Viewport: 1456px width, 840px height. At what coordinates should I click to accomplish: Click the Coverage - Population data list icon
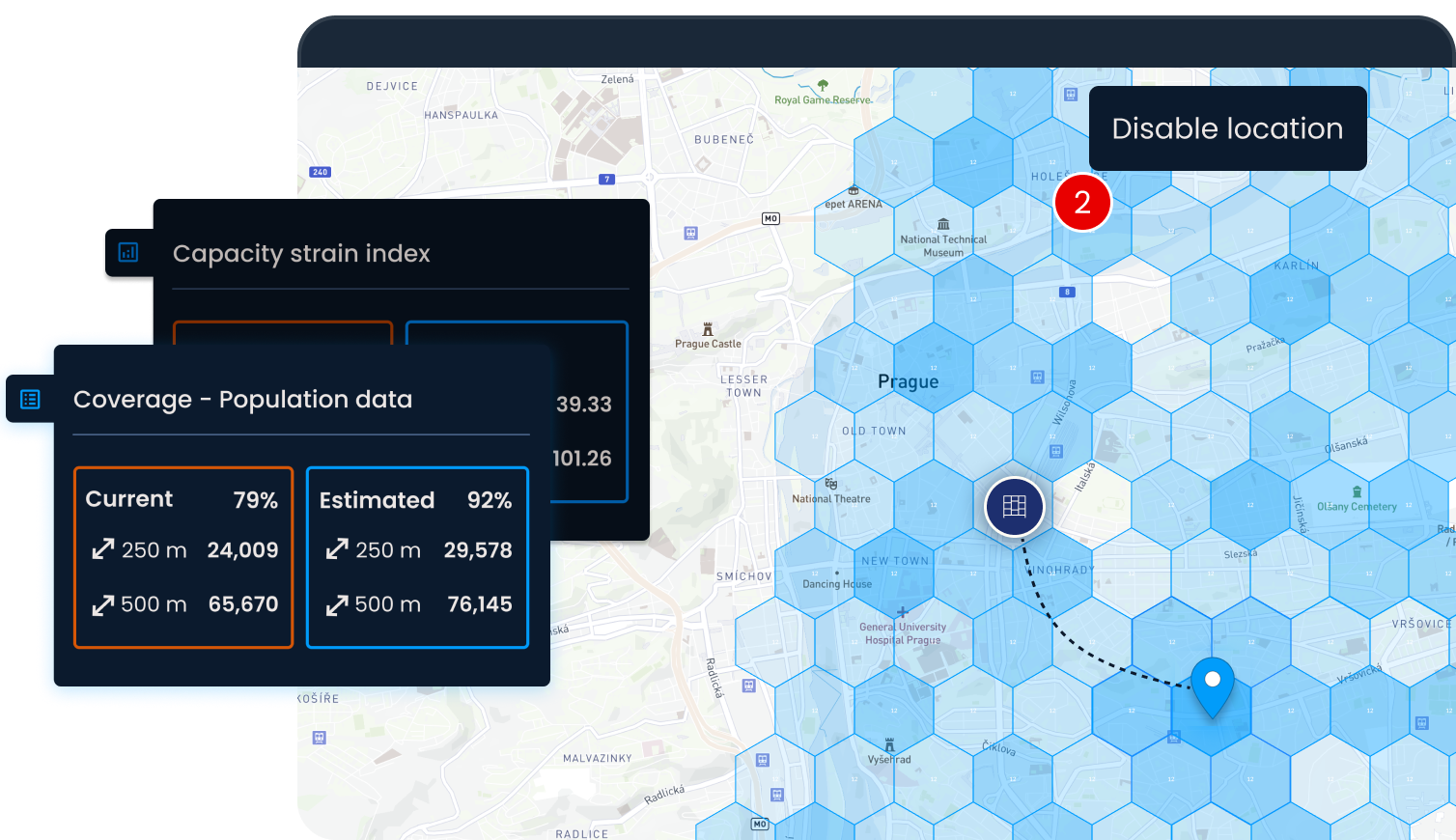click(30, 399)
